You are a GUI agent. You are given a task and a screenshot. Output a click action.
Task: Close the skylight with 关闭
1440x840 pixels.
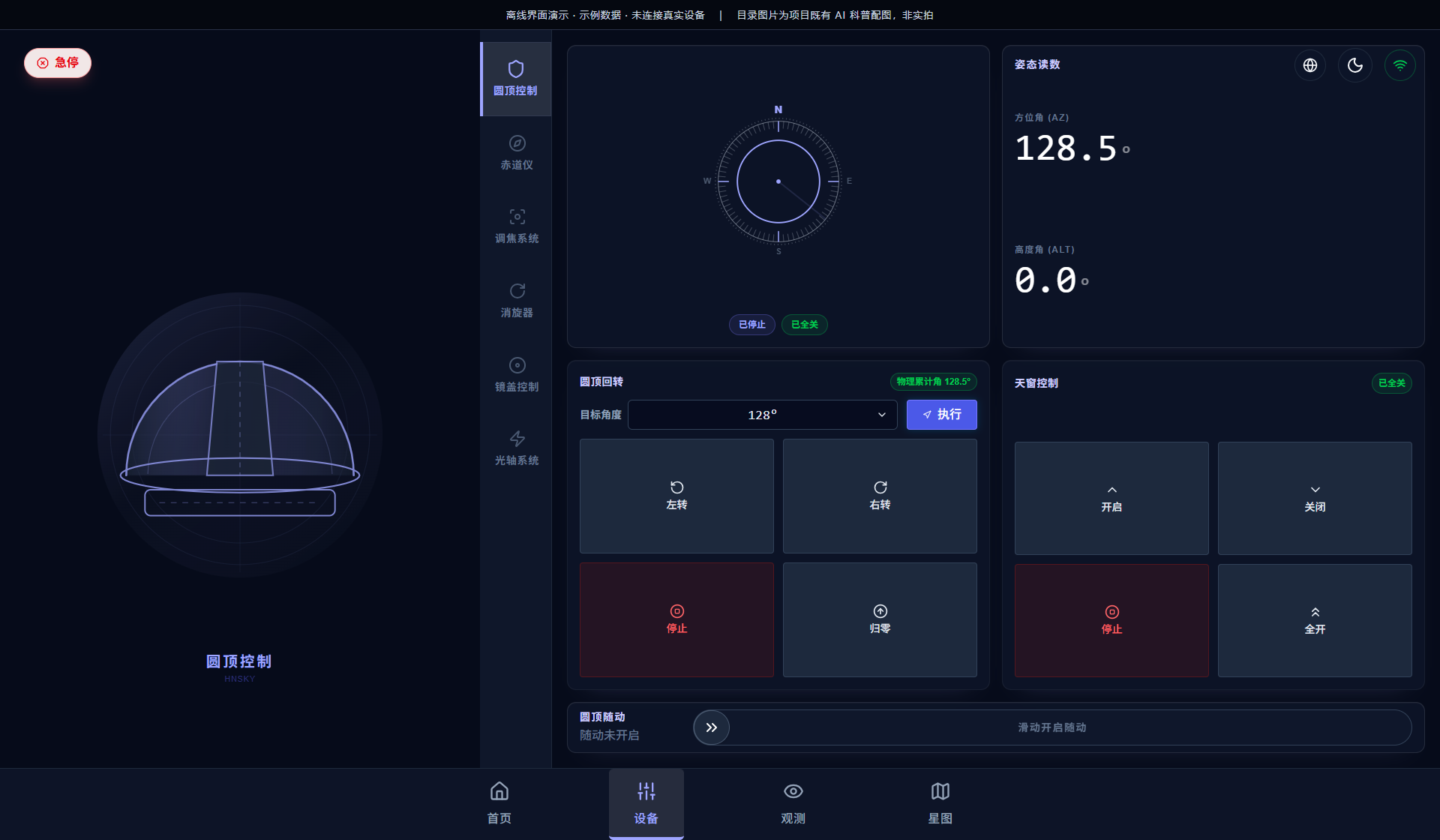pyautogui.click(x=1315, y=498)
